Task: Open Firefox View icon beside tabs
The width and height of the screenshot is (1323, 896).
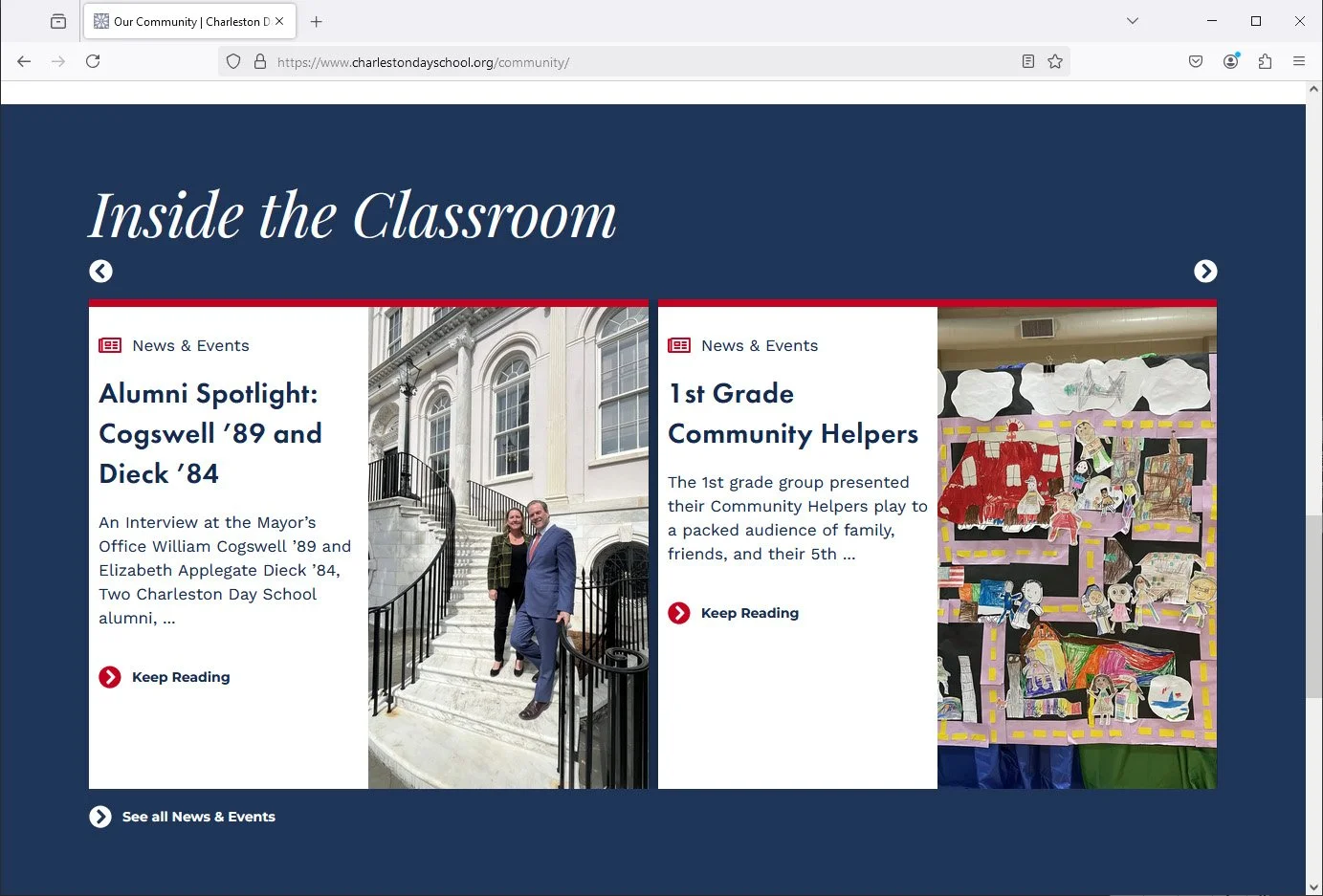Action: point(58,21)
